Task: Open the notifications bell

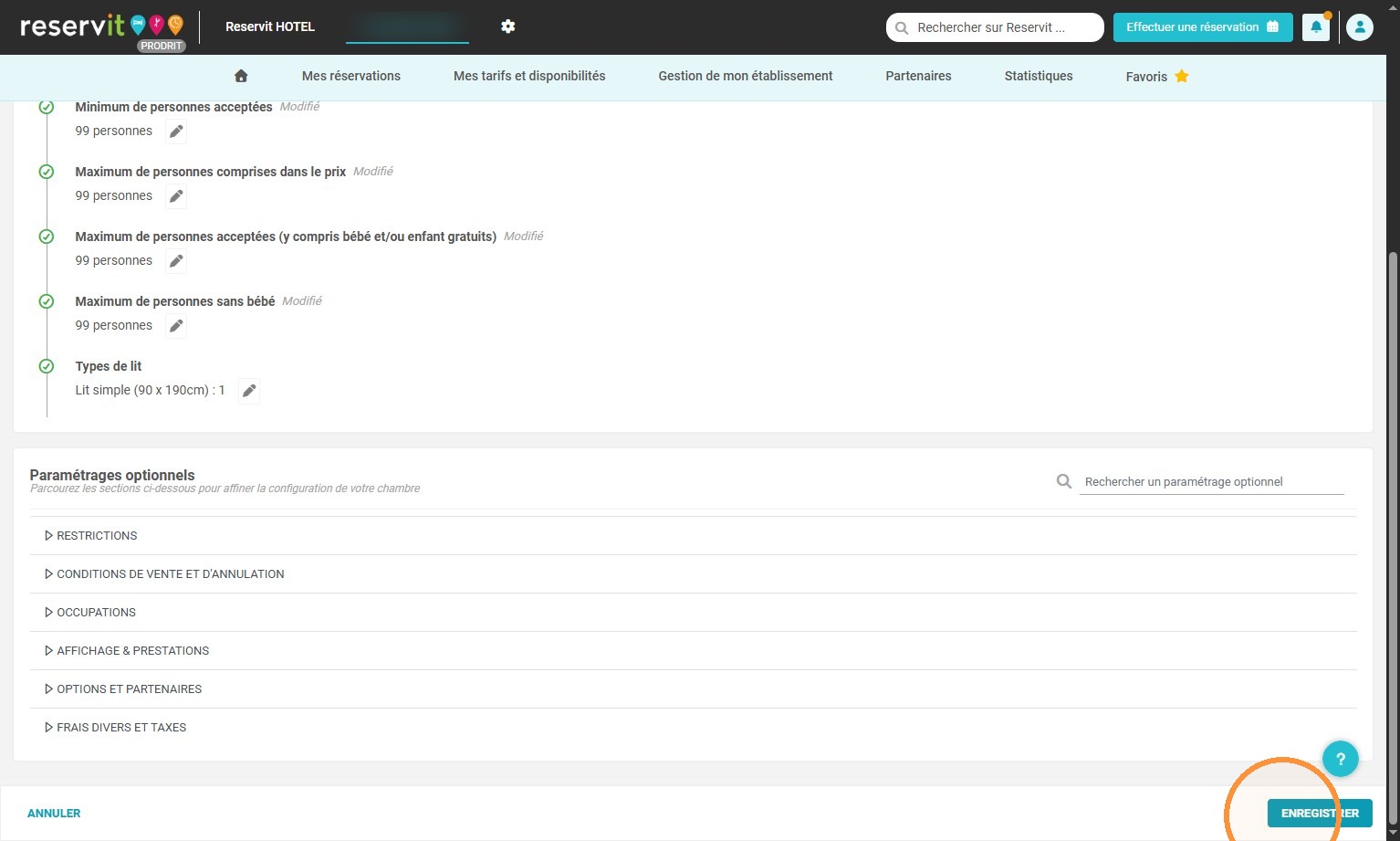Action: click(x=1316, y=27)
